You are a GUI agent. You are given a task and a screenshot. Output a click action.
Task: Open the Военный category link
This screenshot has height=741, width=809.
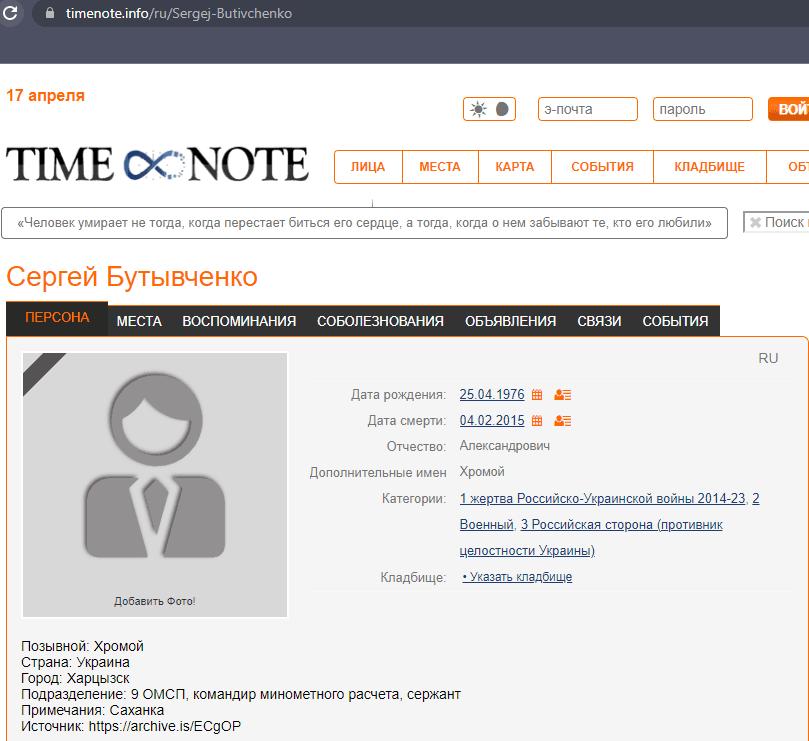pyautogui.click(x=487, y=524)
